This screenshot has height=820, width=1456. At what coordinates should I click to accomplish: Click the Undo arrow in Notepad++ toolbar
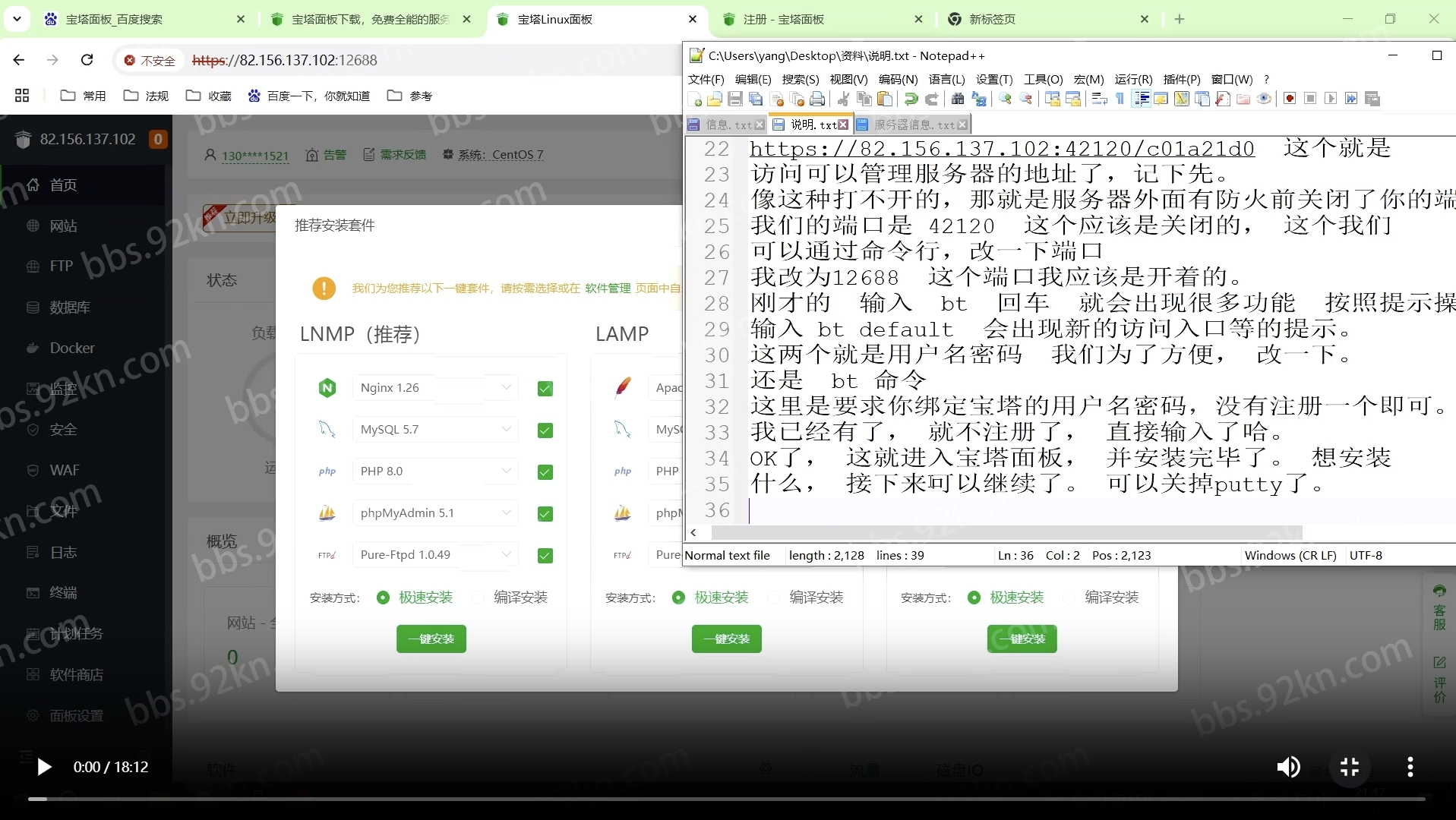(x=911, y=99)
